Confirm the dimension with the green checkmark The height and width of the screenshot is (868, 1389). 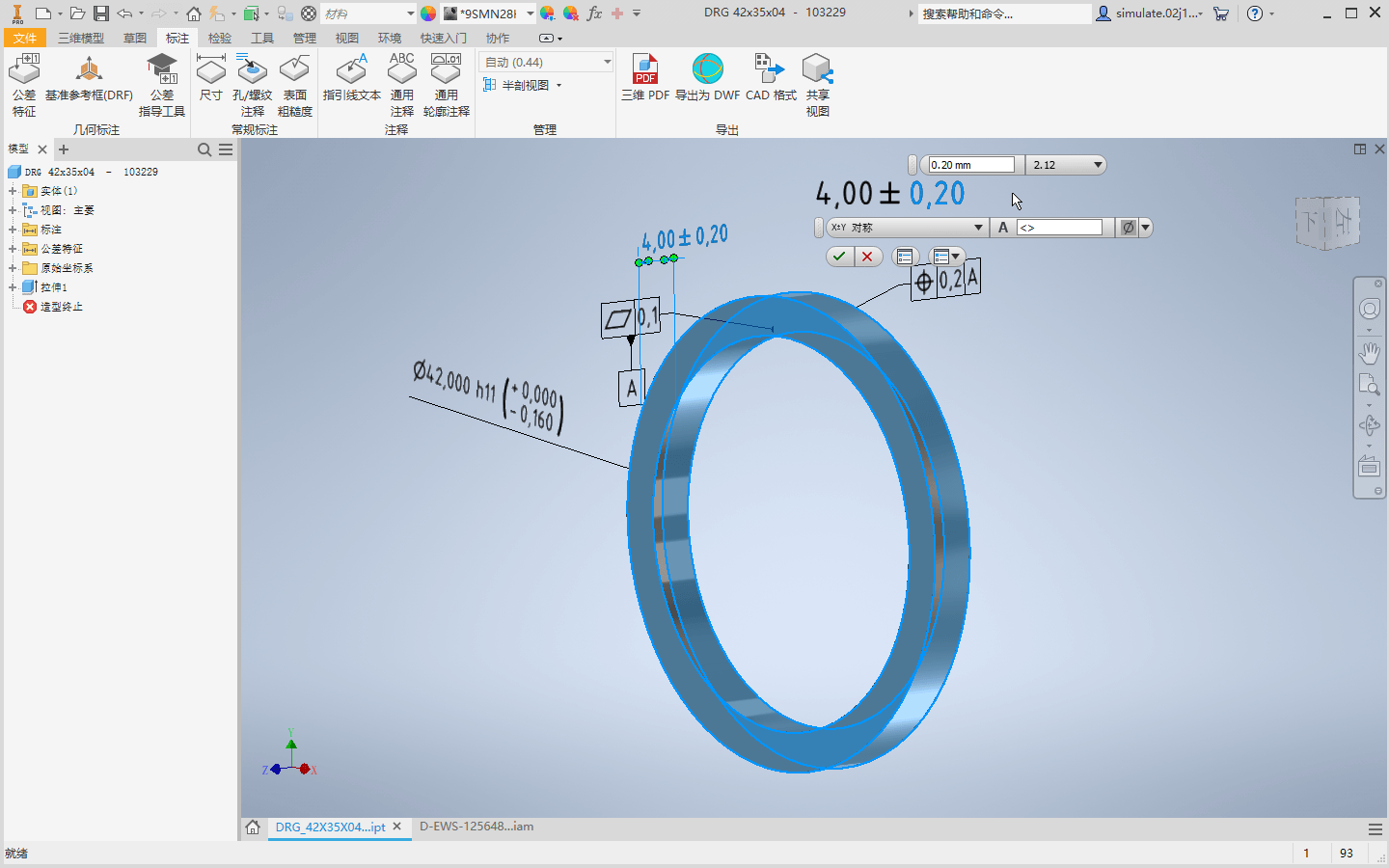(839, 257)
